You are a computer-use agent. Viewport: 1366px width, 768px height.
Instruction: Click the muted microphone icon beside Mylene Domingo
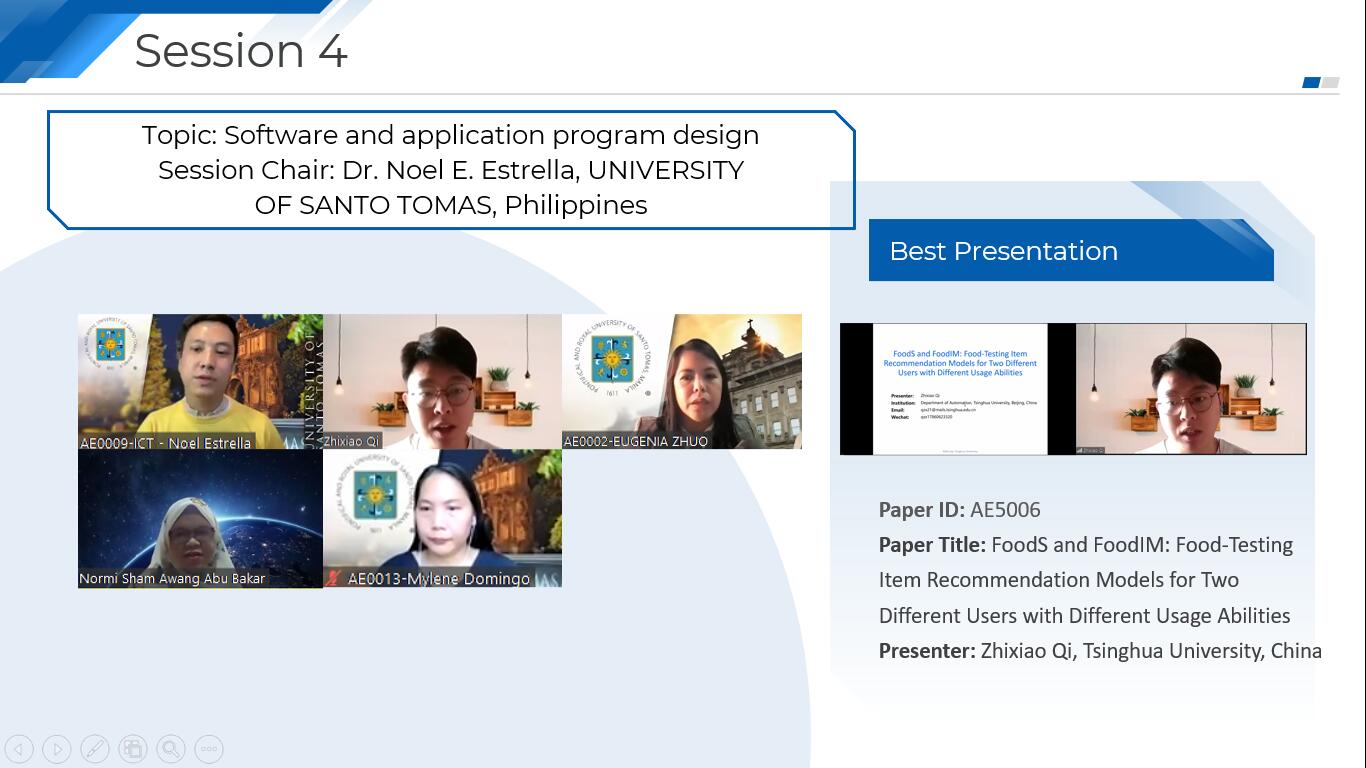[334, 578]
